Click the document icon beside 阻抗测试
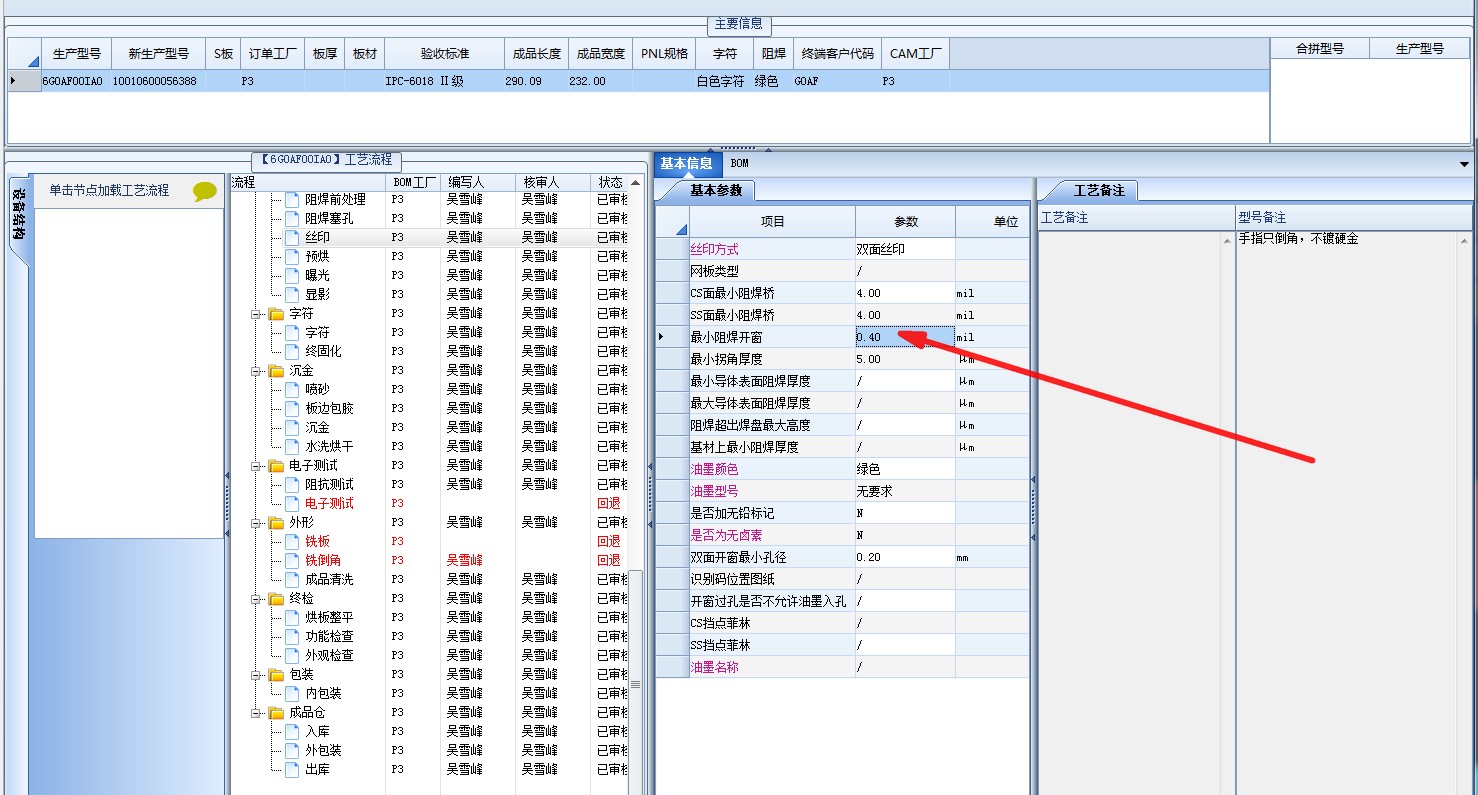Image resolution: width=1478 pixels, height=795 pixels. (292, 484)
